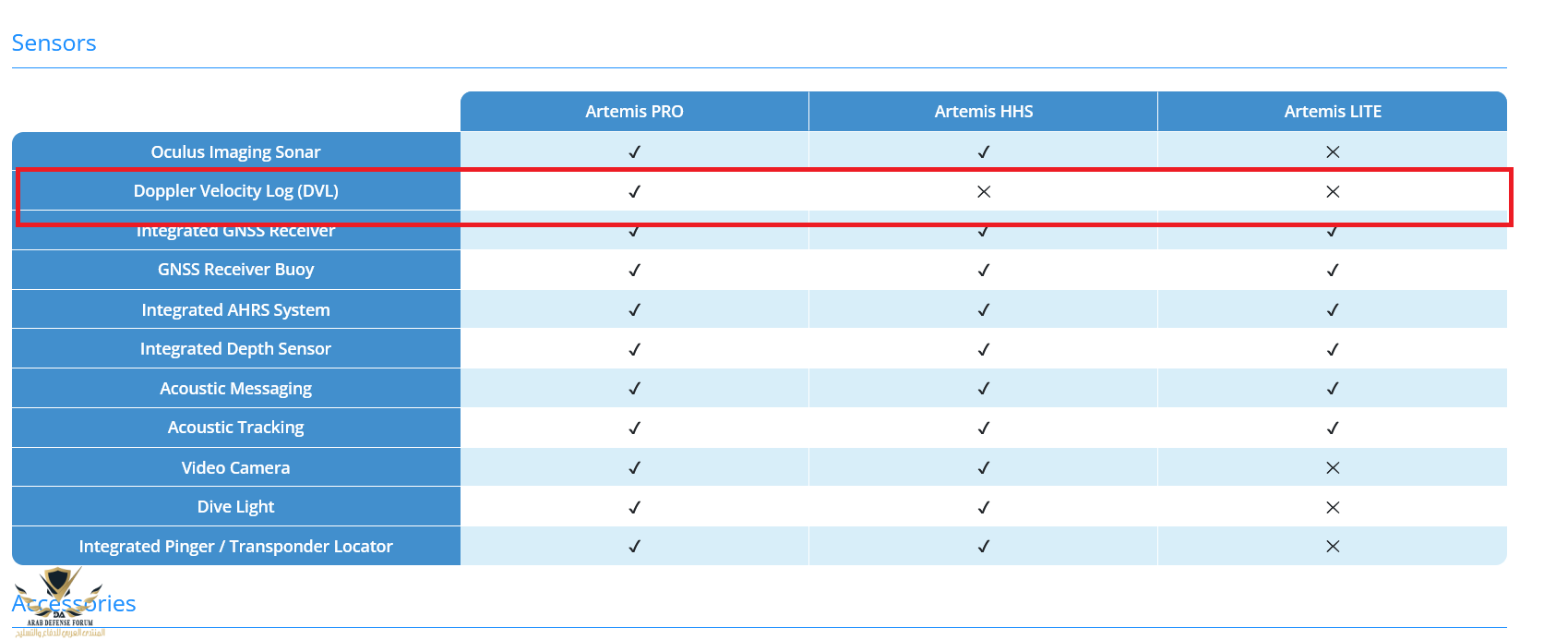Click Artemis PRO checkmark for Video Camera

[634, 468]
